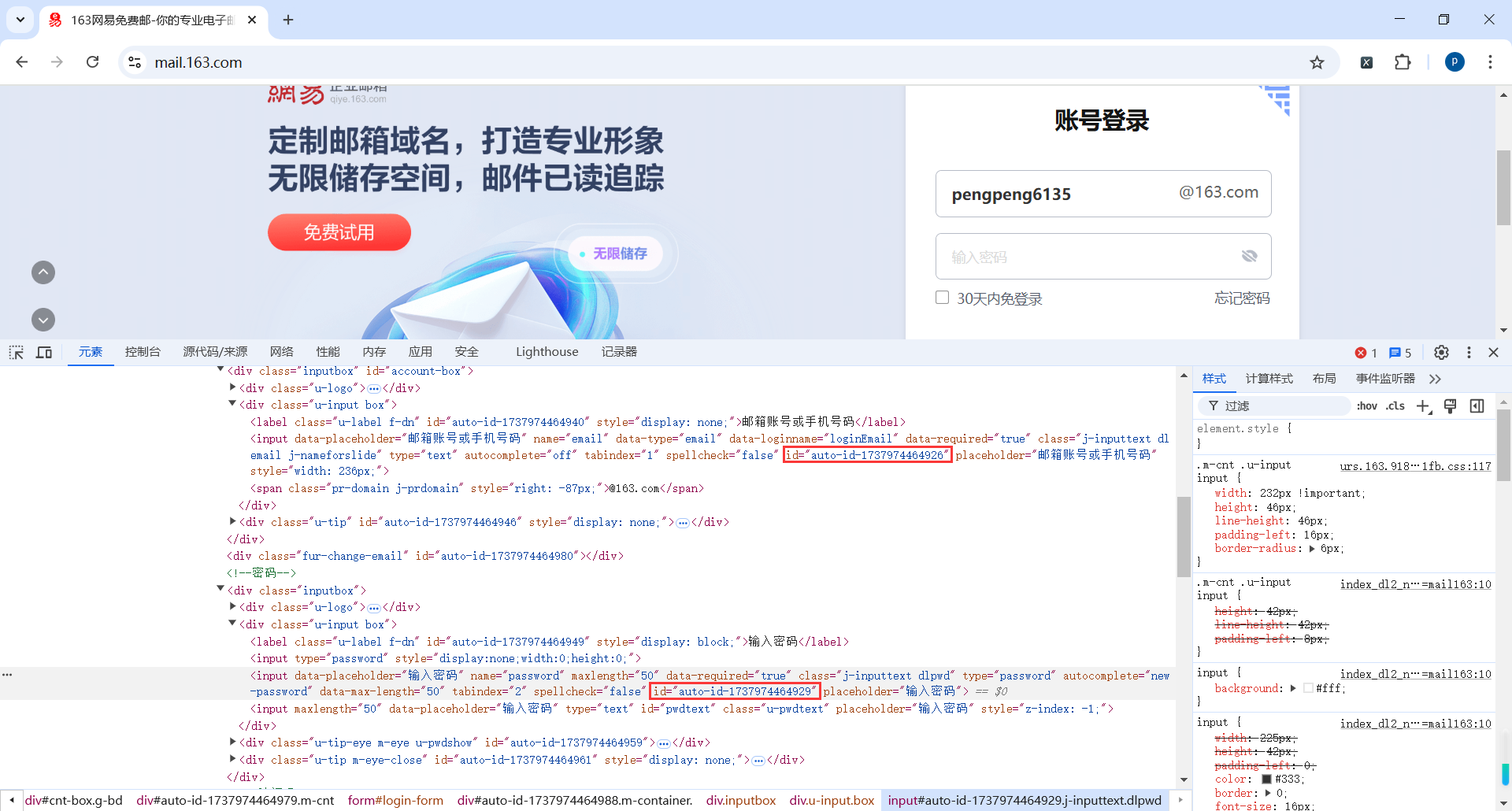
Task: Open the rendering paintbrush icon in Styles
Action: tap(1450, 406)
